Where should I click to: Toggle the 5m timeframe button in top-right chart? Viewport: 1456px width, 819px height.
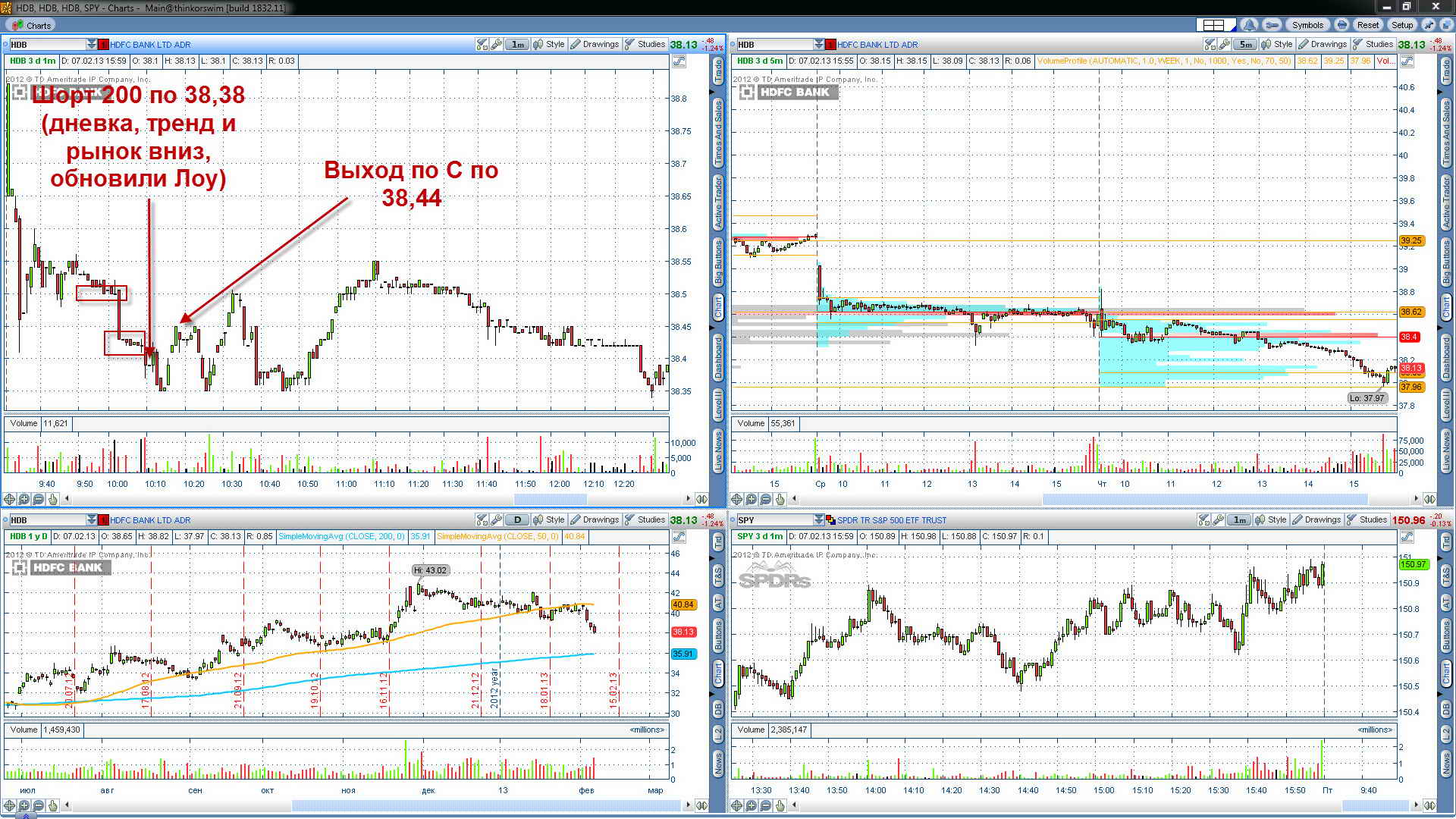tap(1244, 45)
